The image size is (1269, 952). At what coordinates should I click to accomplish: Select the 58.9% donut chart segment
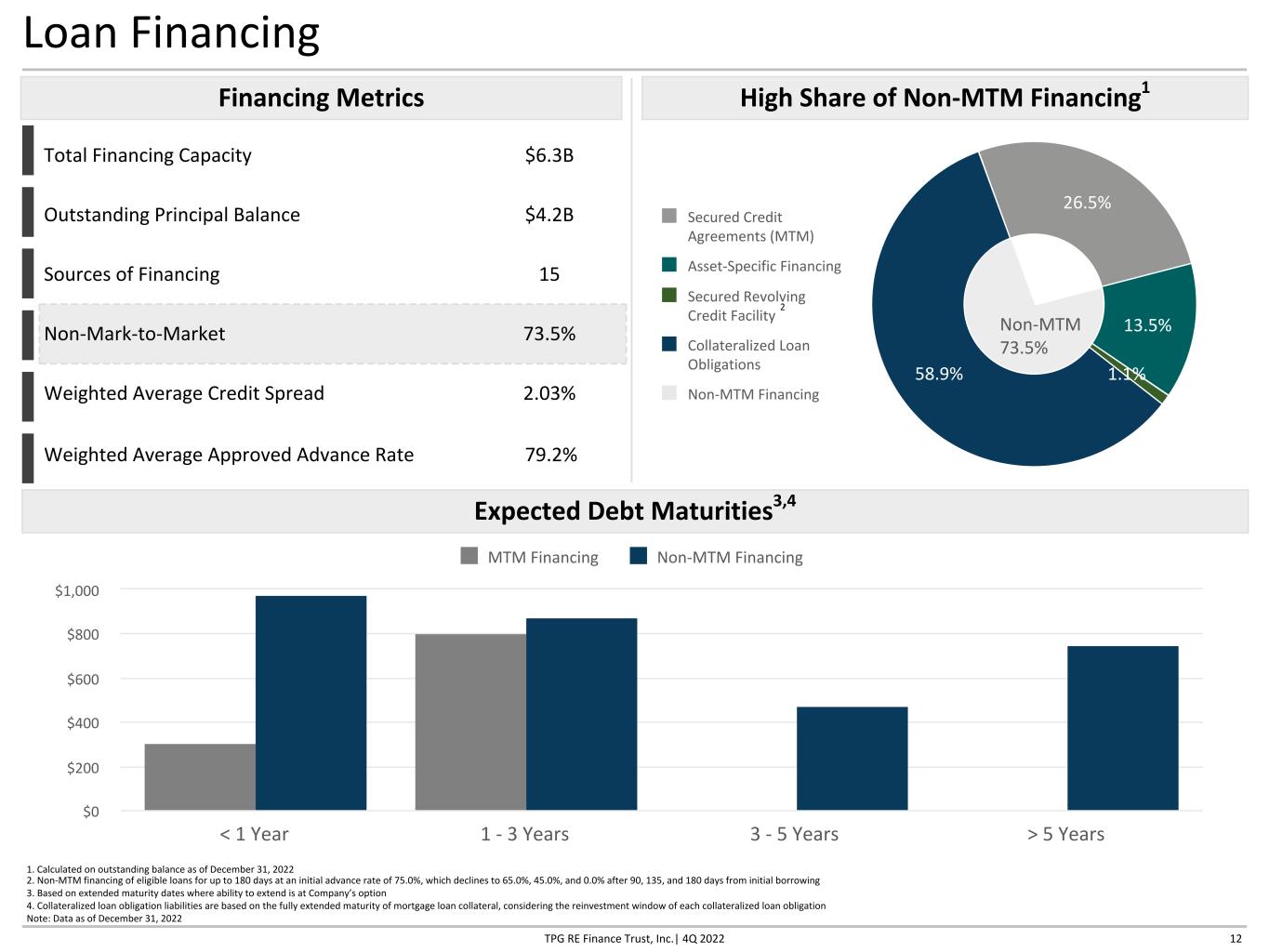[939, 374]
